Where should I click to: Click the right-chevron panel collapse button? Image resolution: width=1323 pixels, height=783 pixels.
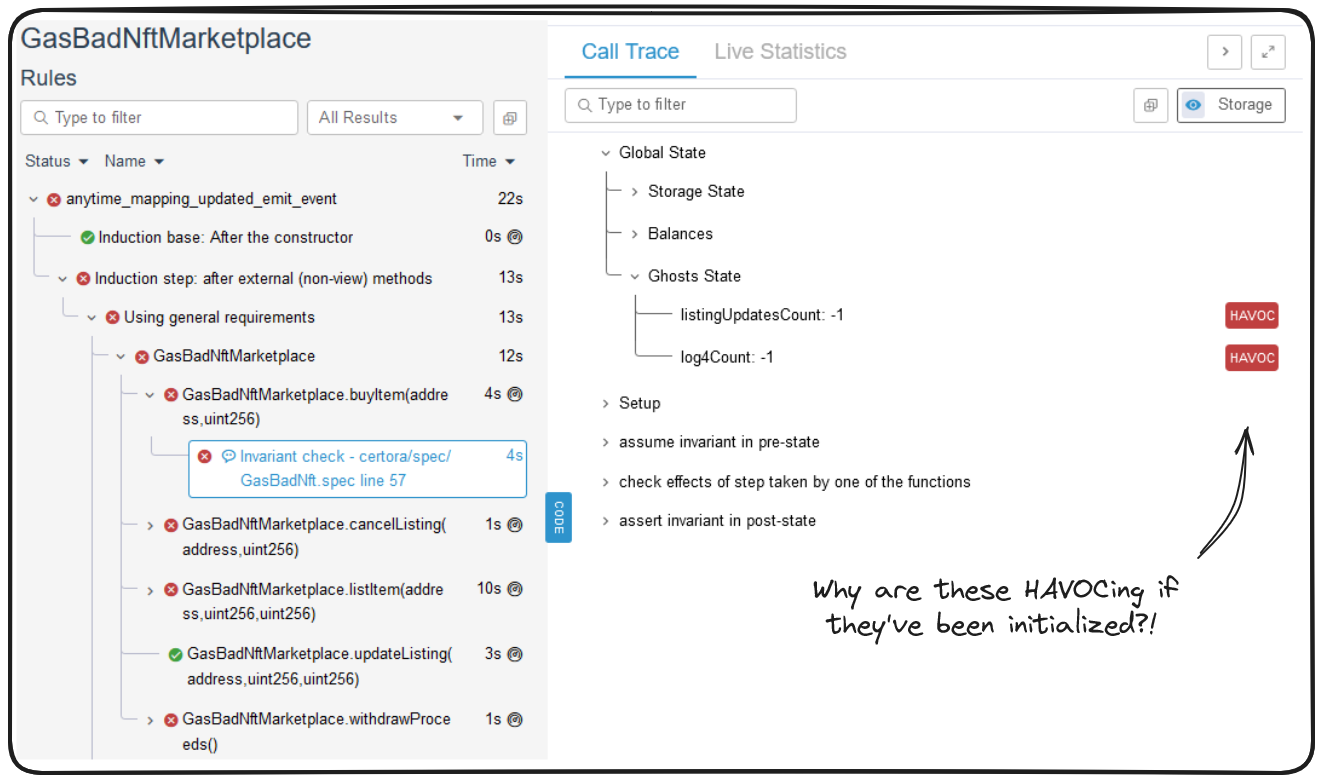(x=1225, y=52)
